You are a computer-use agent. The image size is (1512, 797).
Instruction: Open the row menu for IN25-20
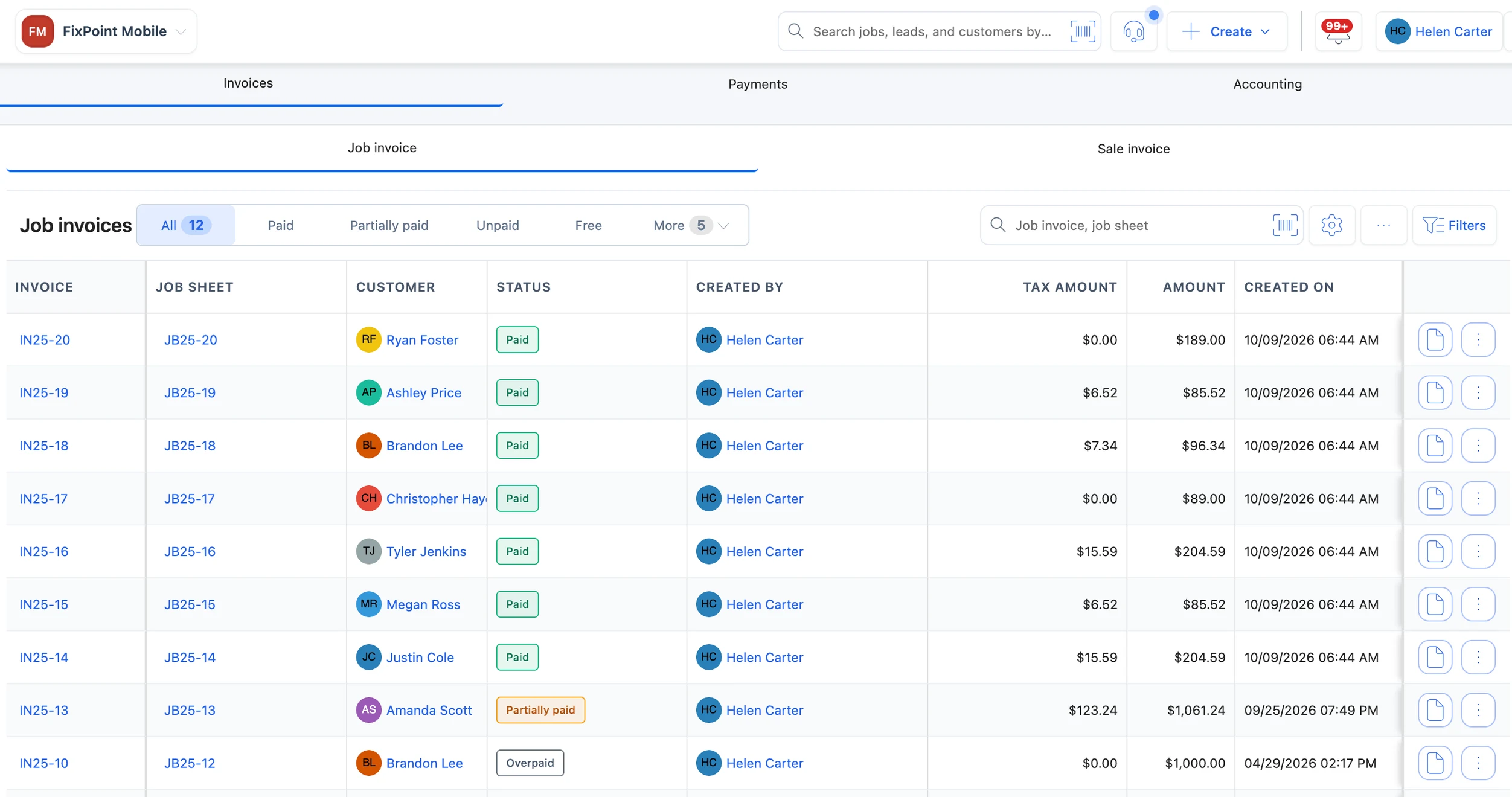coord(1478,339)
